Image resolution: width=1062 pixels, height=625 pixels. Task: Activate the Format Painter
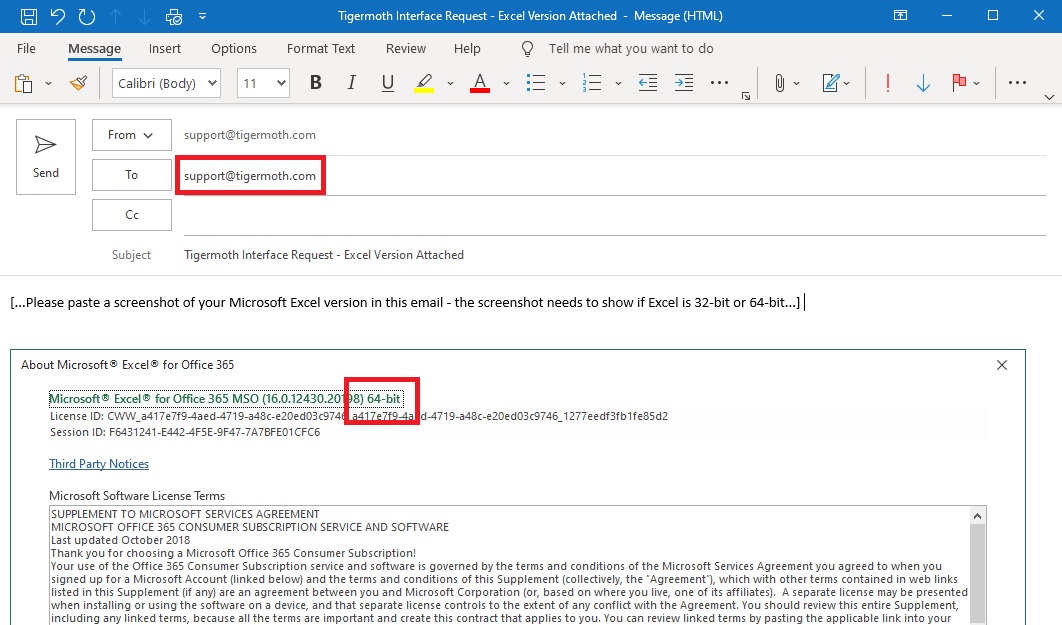79,83
